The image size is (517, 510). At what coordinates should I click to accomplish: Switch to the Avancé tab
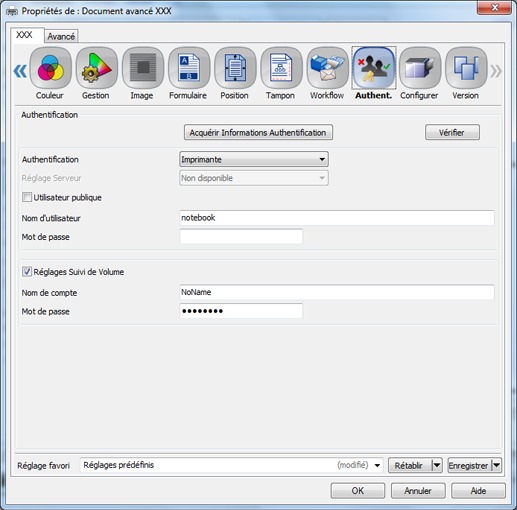(61, 36)
